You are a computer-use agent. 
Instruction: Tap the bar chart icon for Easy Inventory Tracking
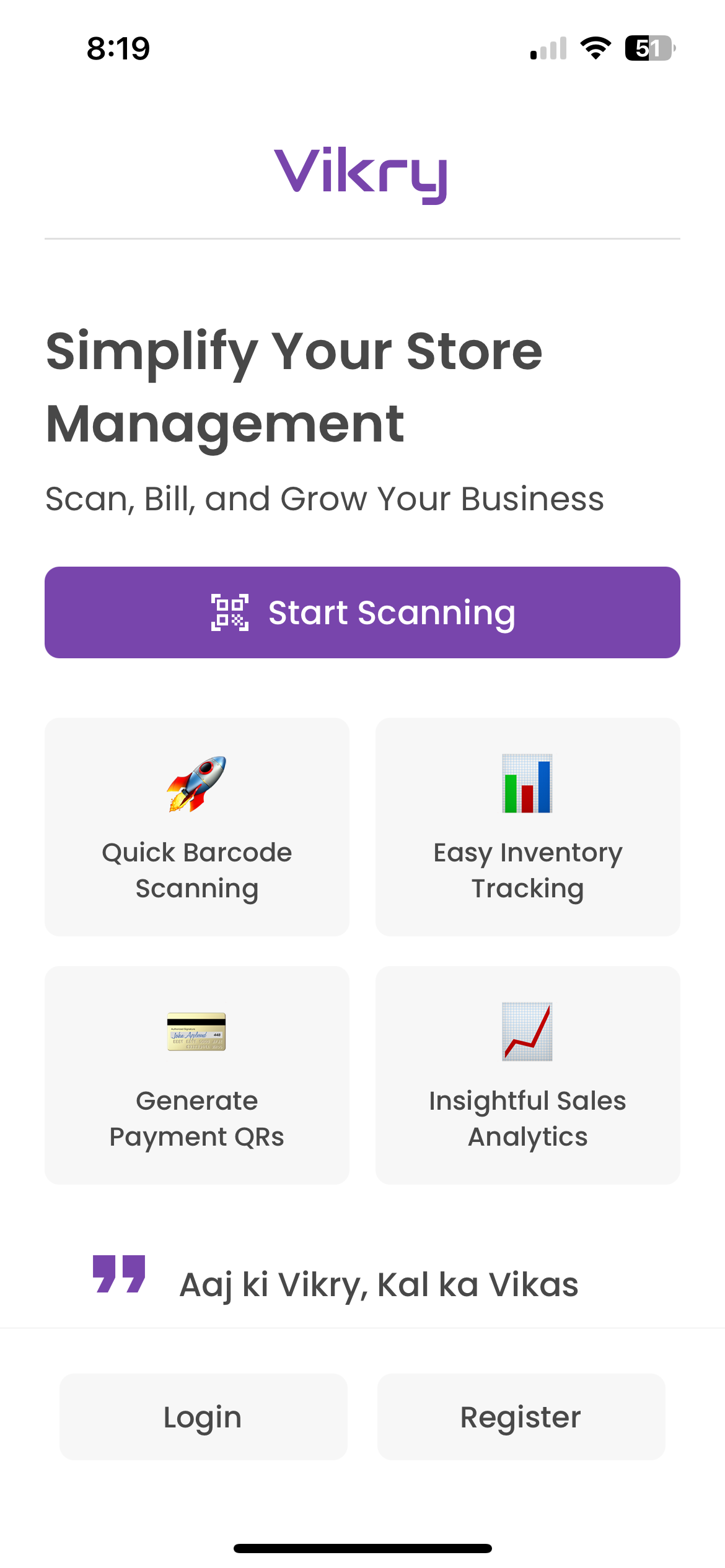tap(527, 786)
